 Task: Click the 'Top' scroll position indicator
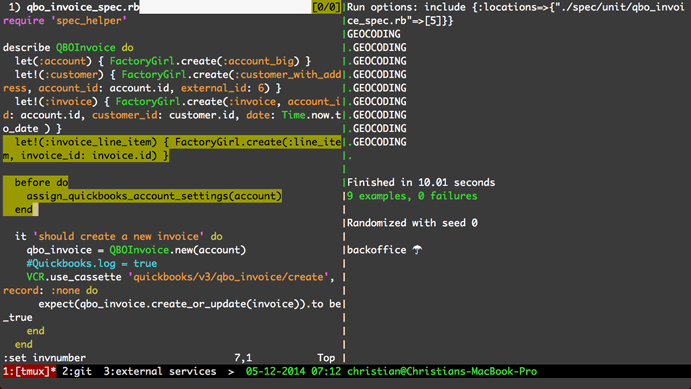(x=326, y=358)
